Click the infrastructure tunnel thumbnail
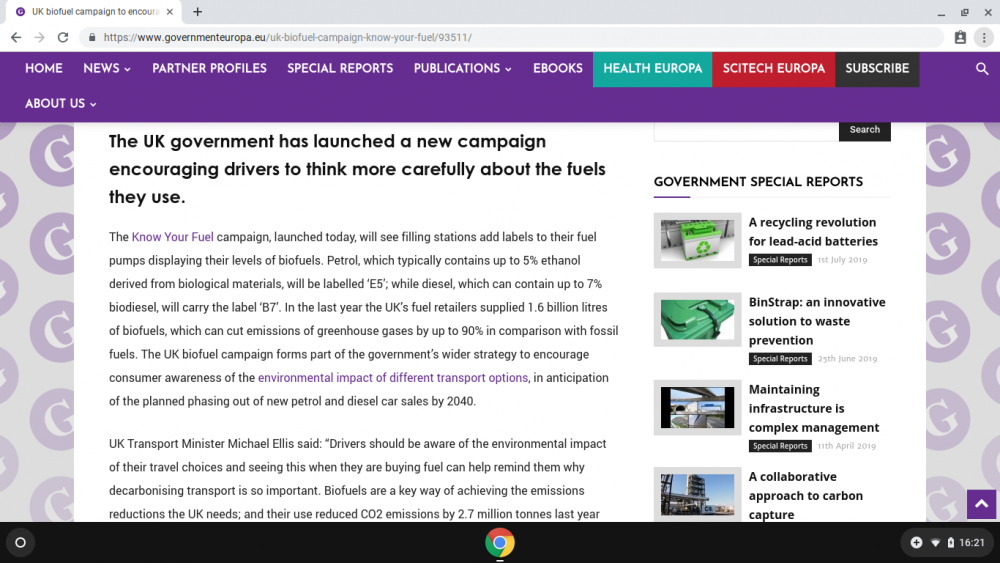Viewport: 1000px width, 563px height. [697, 407]
